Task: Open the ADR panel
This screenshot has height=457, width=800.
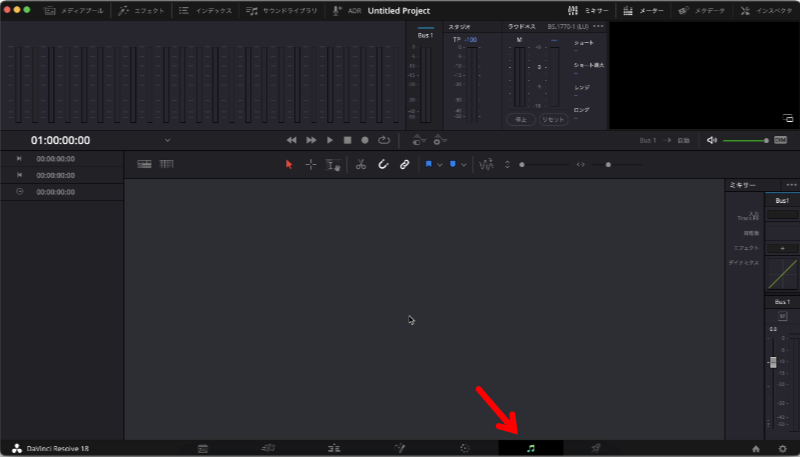Action: [x=346, y=11]
